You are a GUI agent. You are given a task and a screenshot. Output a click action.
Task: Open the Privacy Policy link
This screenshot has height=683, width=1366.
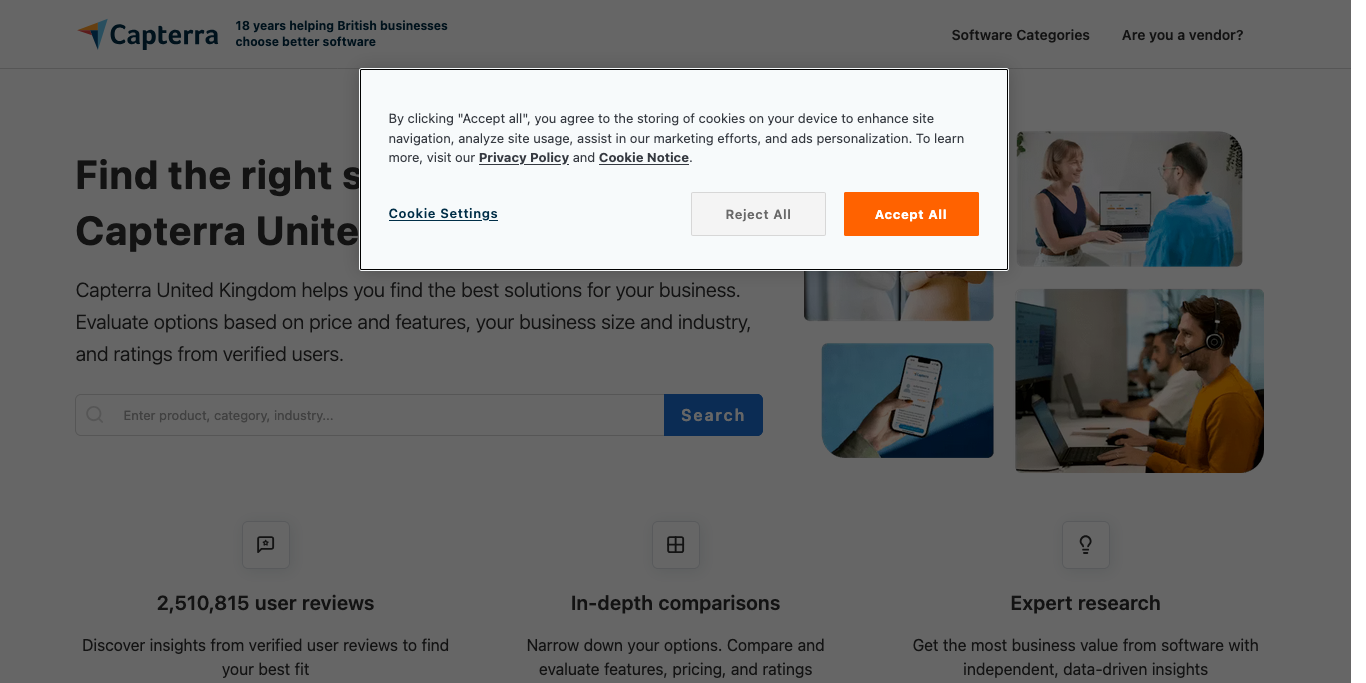click(x=524, y=157)
